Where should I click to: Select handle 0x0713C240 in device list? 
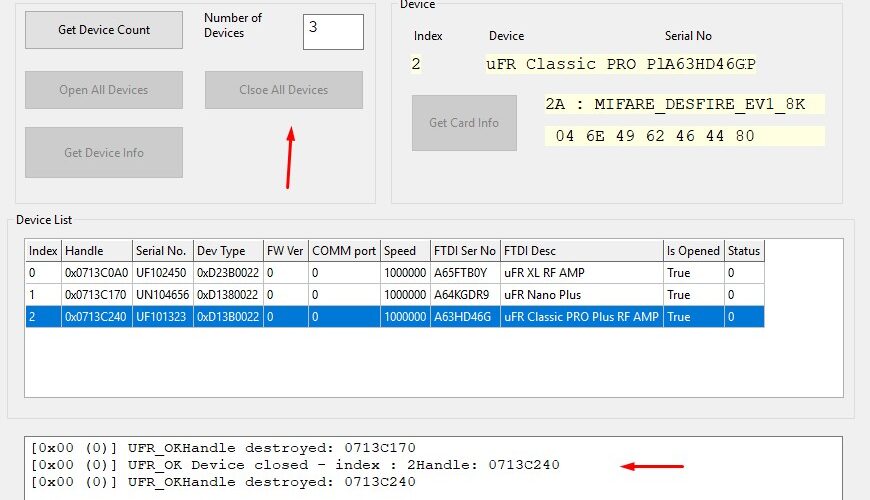(95, 317)
